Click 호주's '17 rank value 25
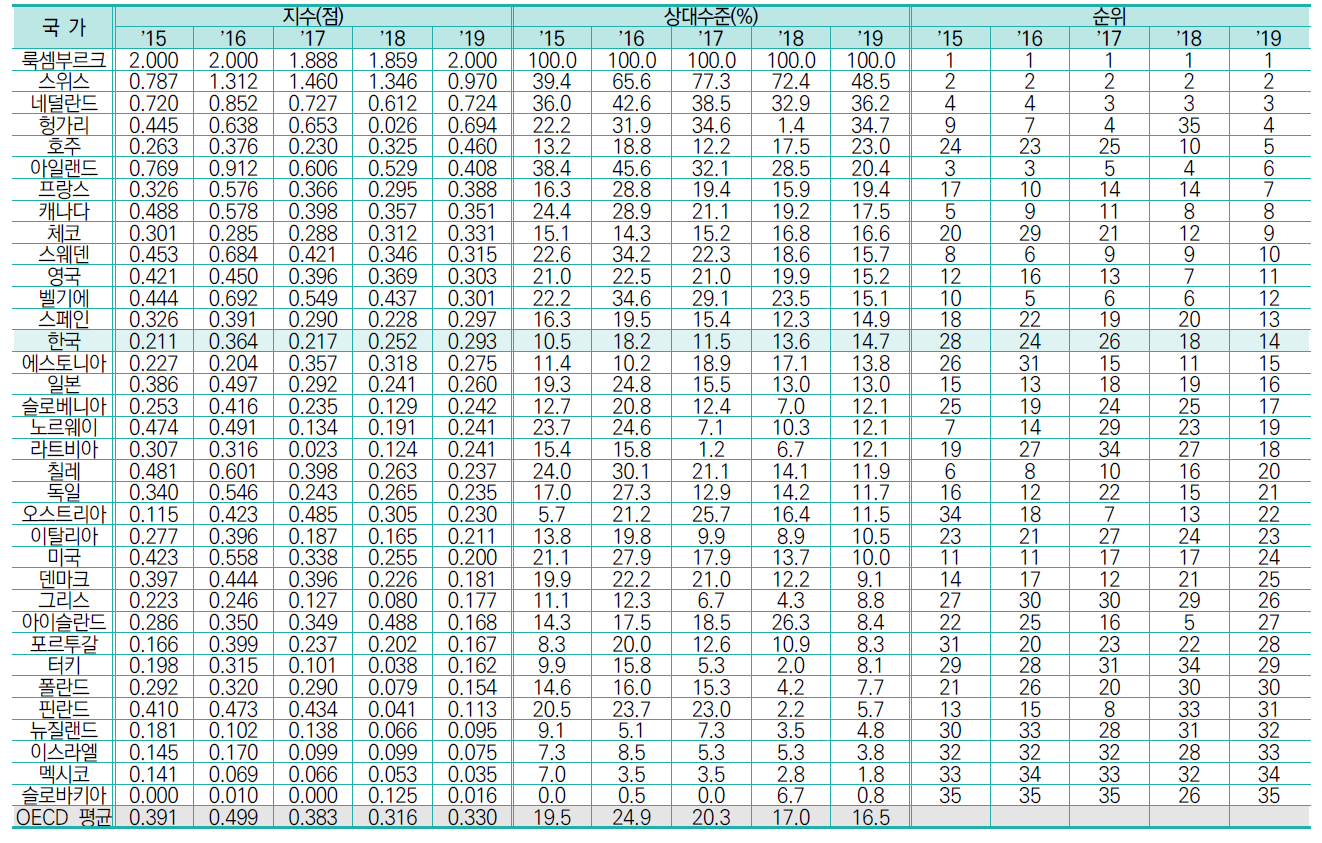The width and height of the screenshot is (1322, 843). point(1109,146)
